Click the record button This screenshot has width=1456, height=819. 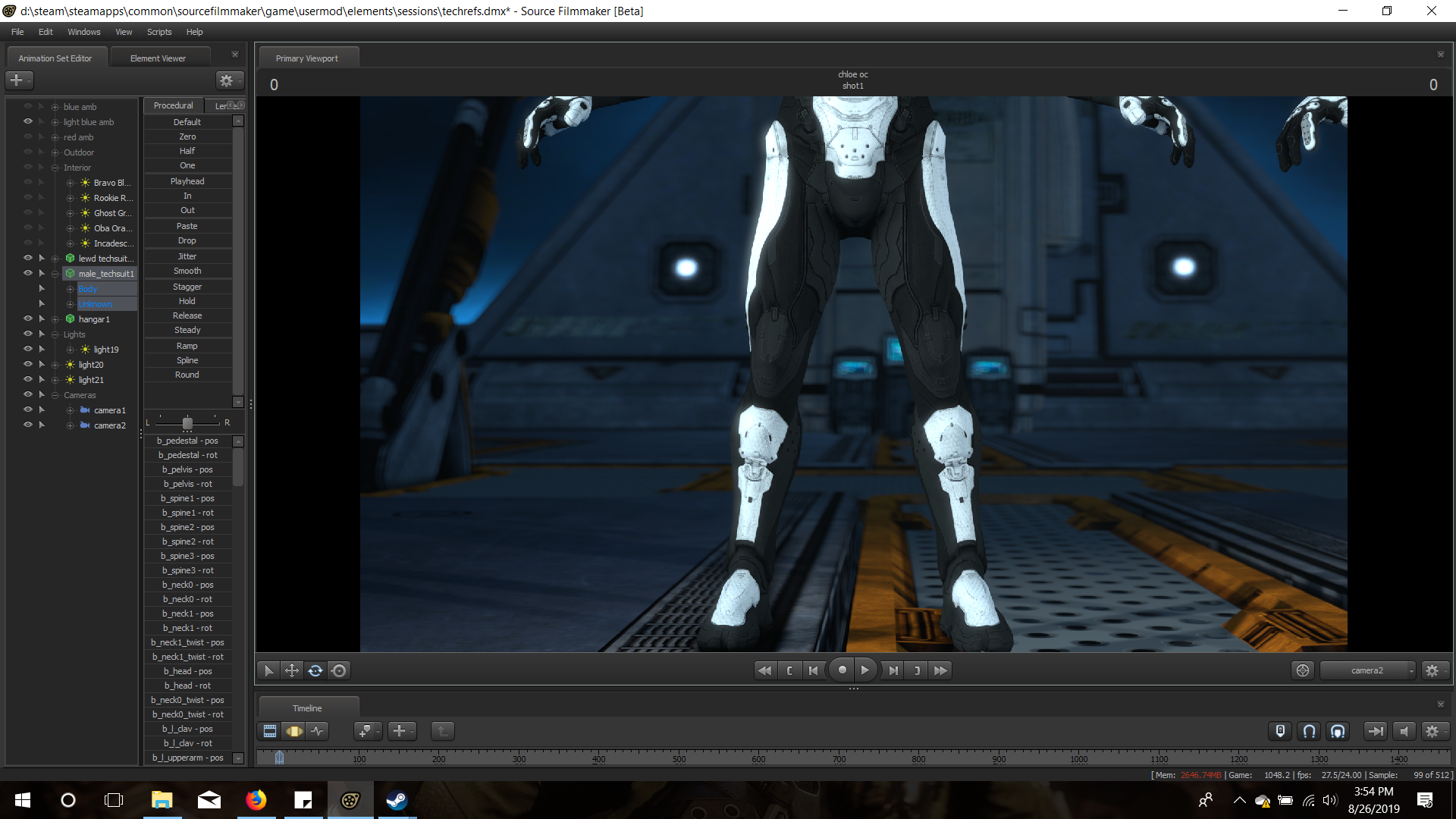click(842, 670)
